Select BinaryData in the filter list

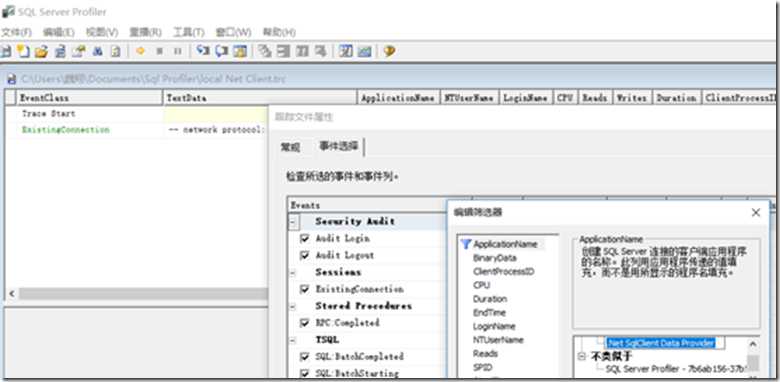(x=495, y=258)
